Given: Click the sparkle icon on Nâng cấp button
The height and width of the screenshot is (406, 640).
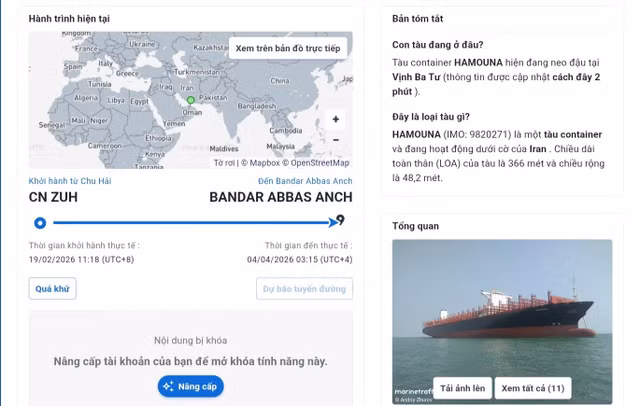Looking at the screenshot, I should 168,386.
